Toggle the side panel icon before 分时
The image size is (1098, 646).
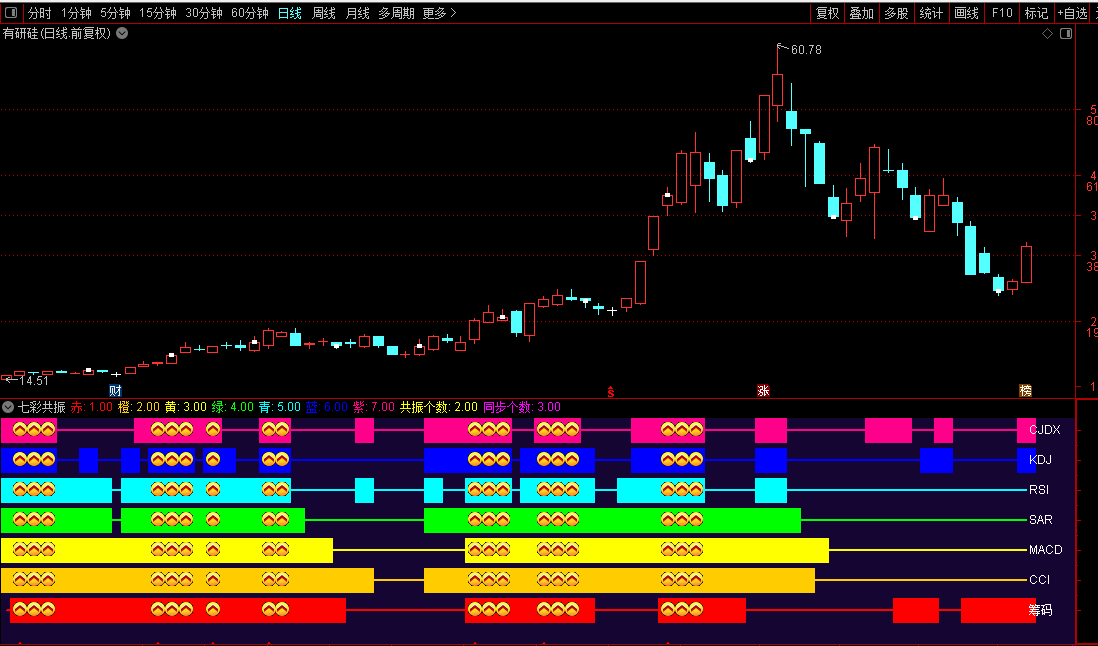click(11, 13)
